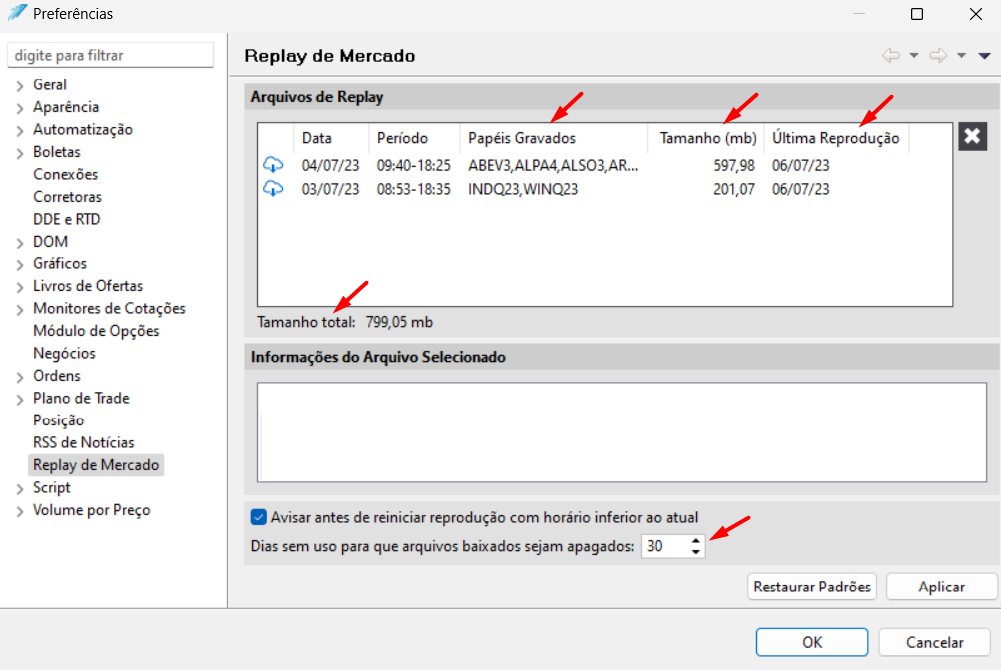Expand the Gráficos tree node
This screenshot has height=671, width=1001.
point(20,264)
